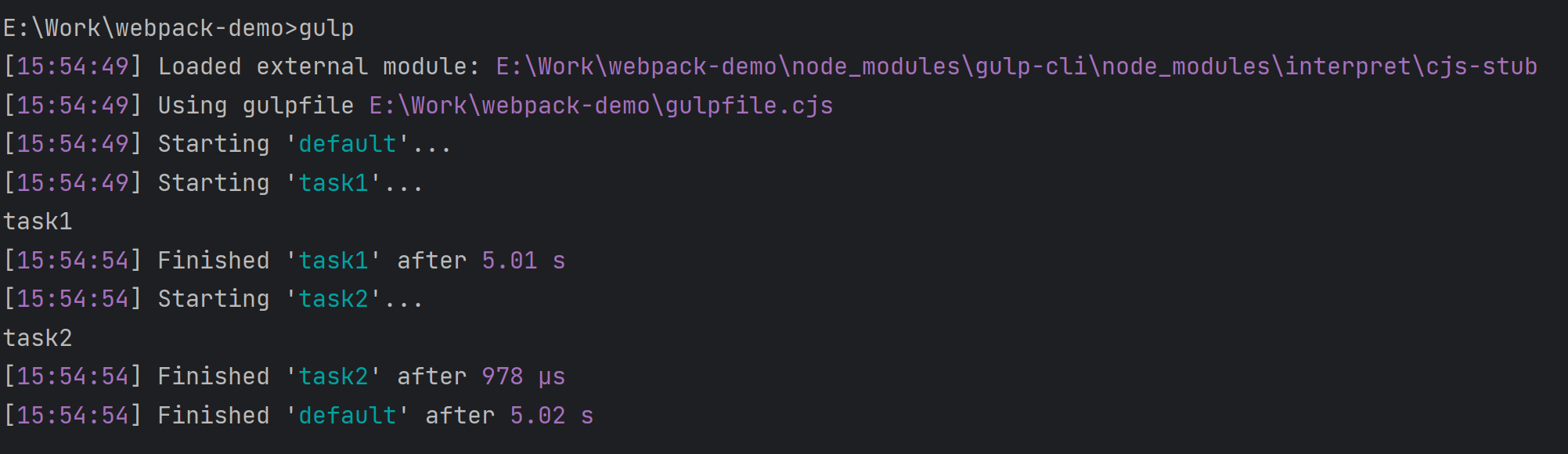Click 'task1' in the Starting line
Viewport: 1568px width, 454px height.
333,183
